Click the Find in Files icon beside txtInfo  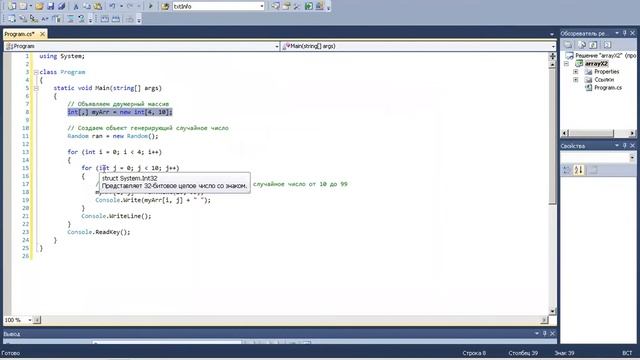tap(165, 6)
